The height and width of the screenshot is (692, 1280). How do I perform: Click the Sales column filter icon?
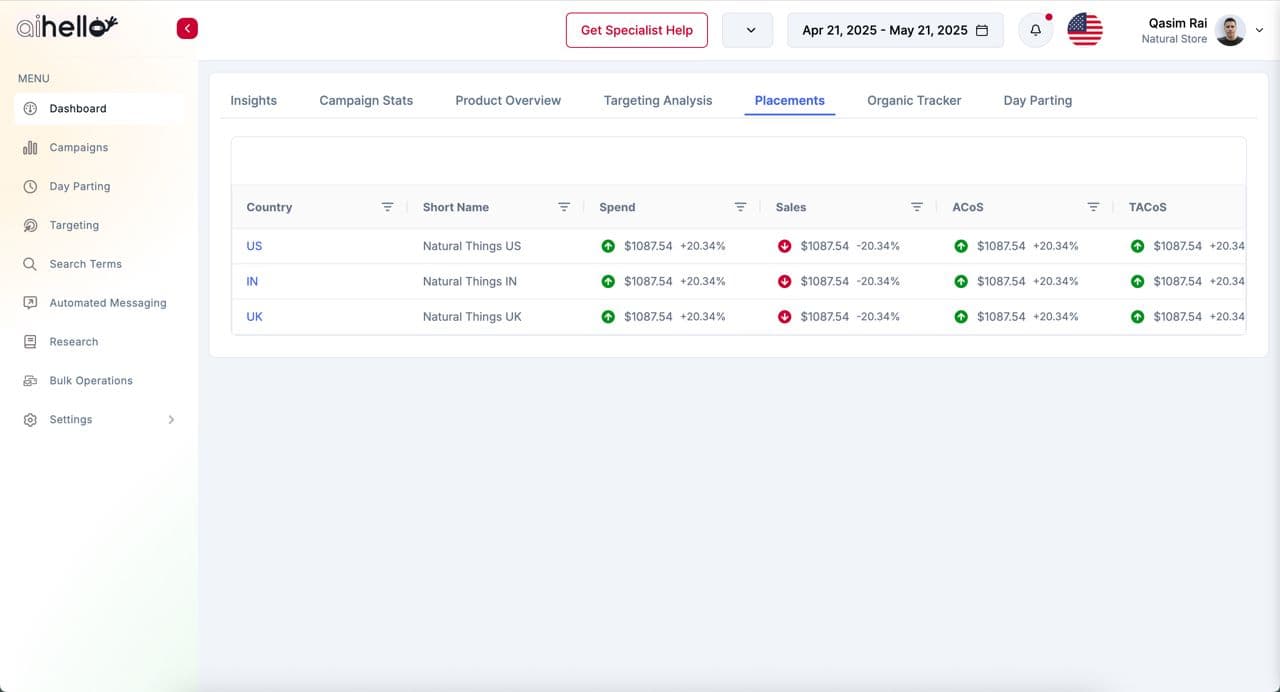pos(916,207)
